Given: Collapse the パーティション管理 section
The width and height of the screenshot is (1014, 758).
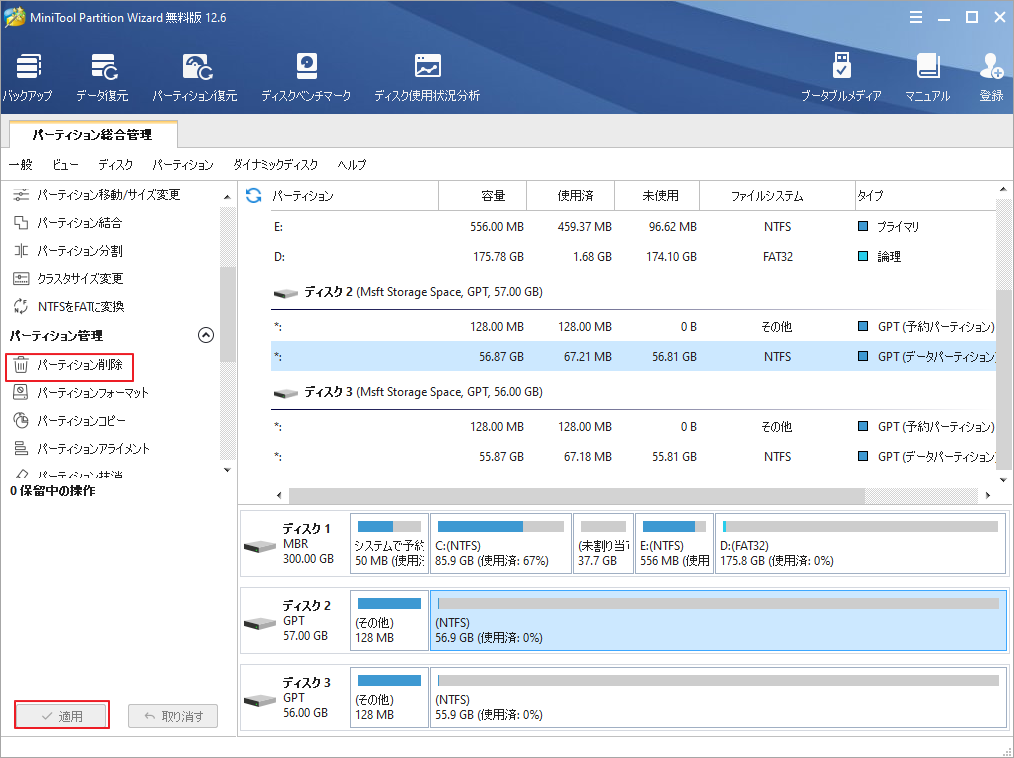Looking at the screenshot, I should [x=206, y=336].
